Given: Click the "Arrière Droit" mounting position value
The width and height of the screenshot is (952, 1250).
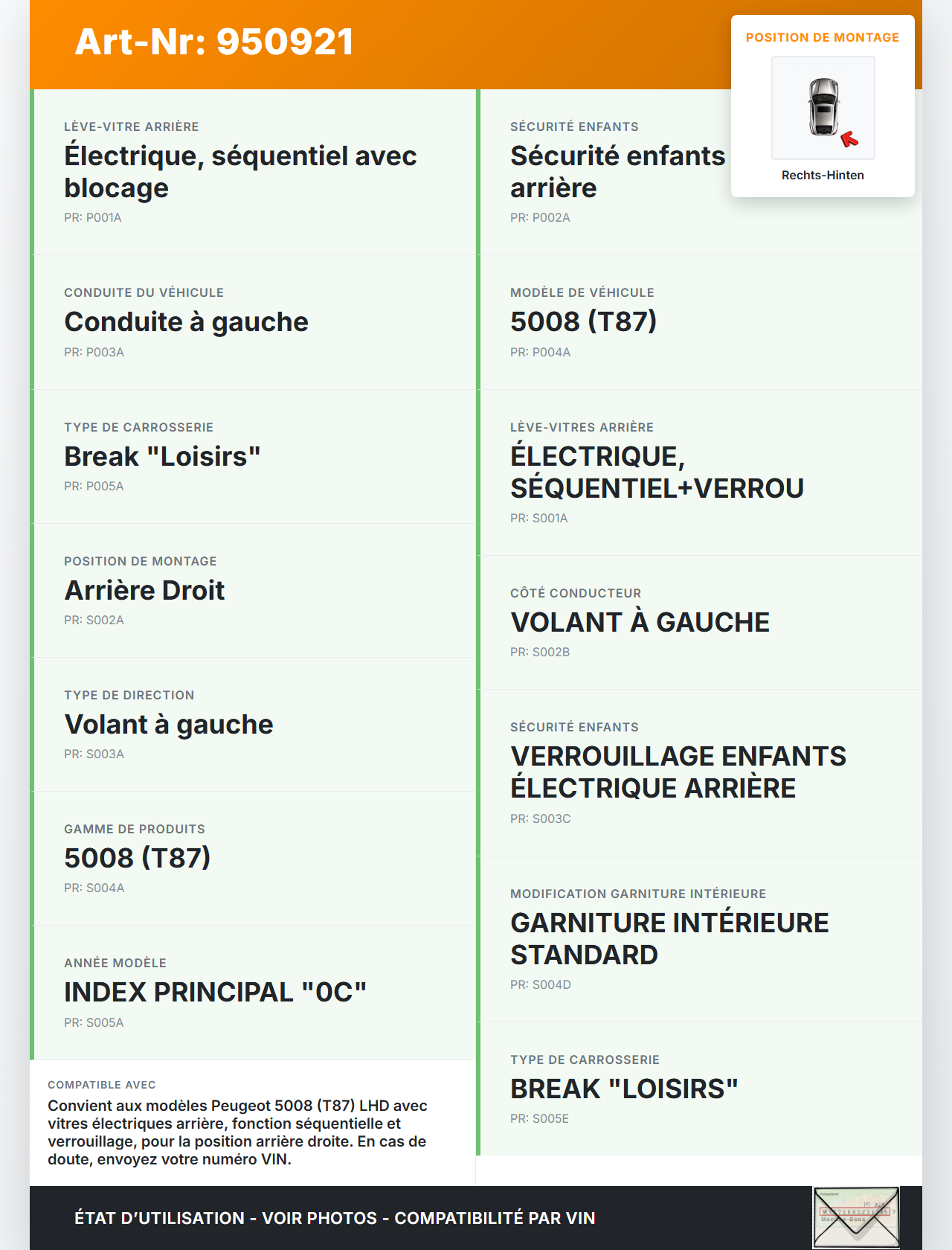Looking at the screenshot, I should [x=144, y=591].
